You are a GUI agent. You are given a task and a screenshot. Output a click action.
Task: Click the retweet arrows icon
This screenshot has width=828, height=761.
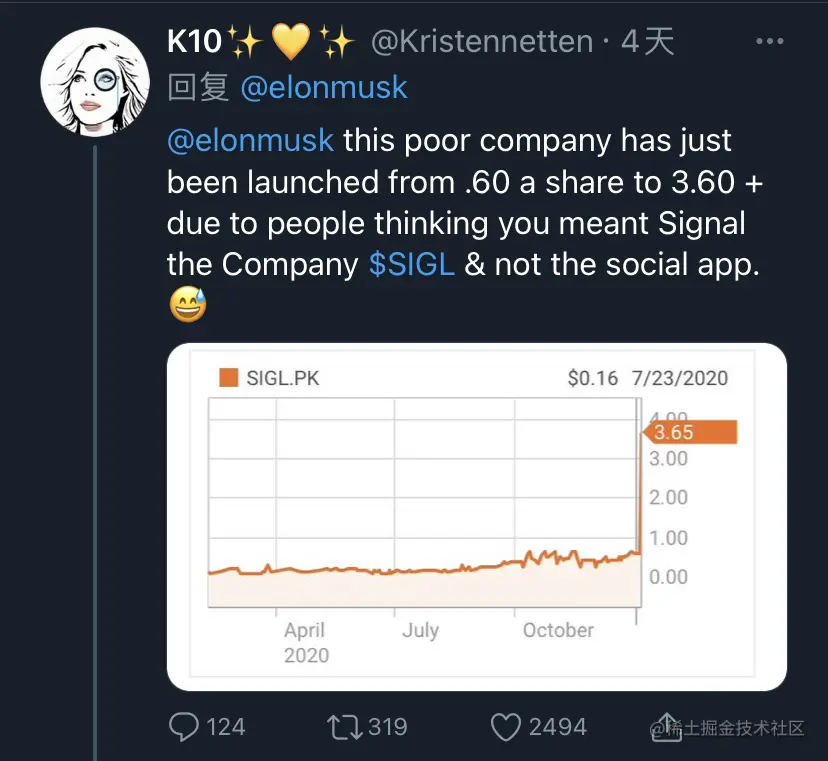click(x=344, y=726)
